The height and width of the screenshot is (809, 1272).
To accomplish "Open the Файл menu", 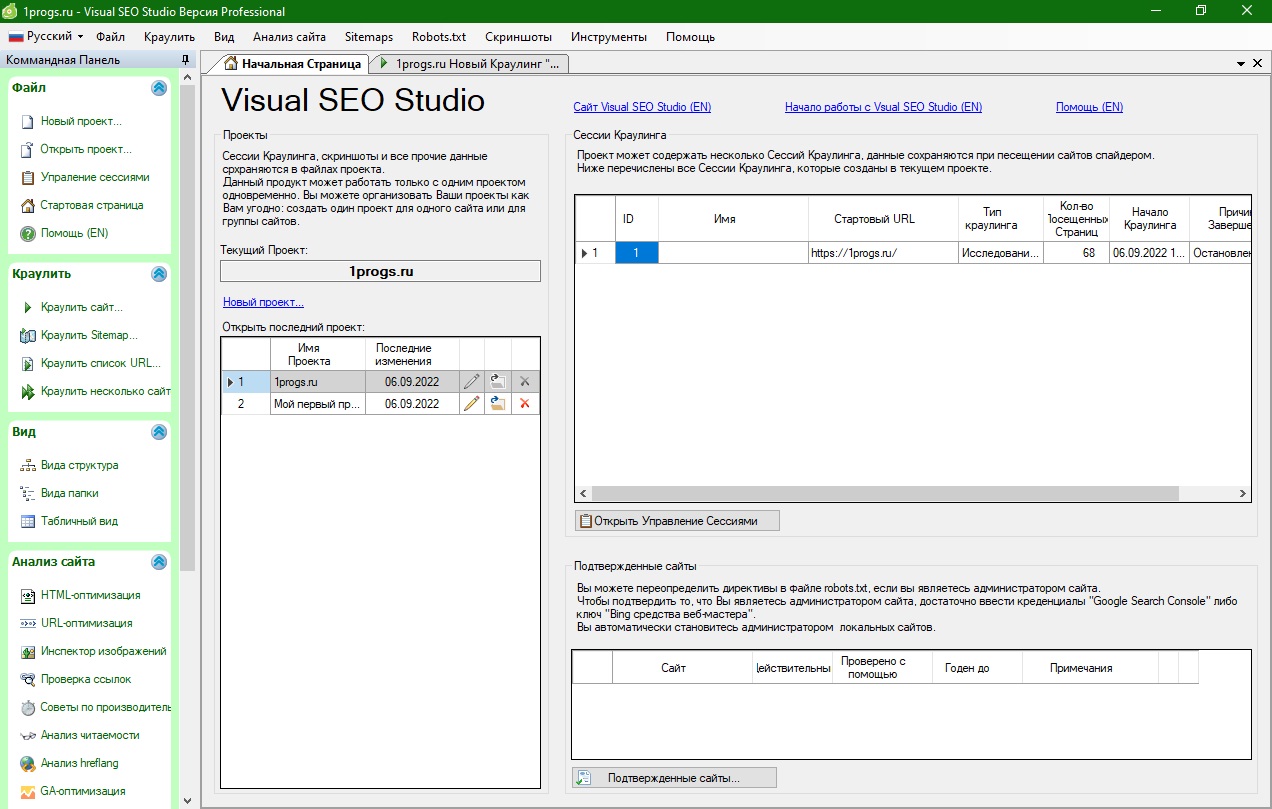I will pos(110,37).
